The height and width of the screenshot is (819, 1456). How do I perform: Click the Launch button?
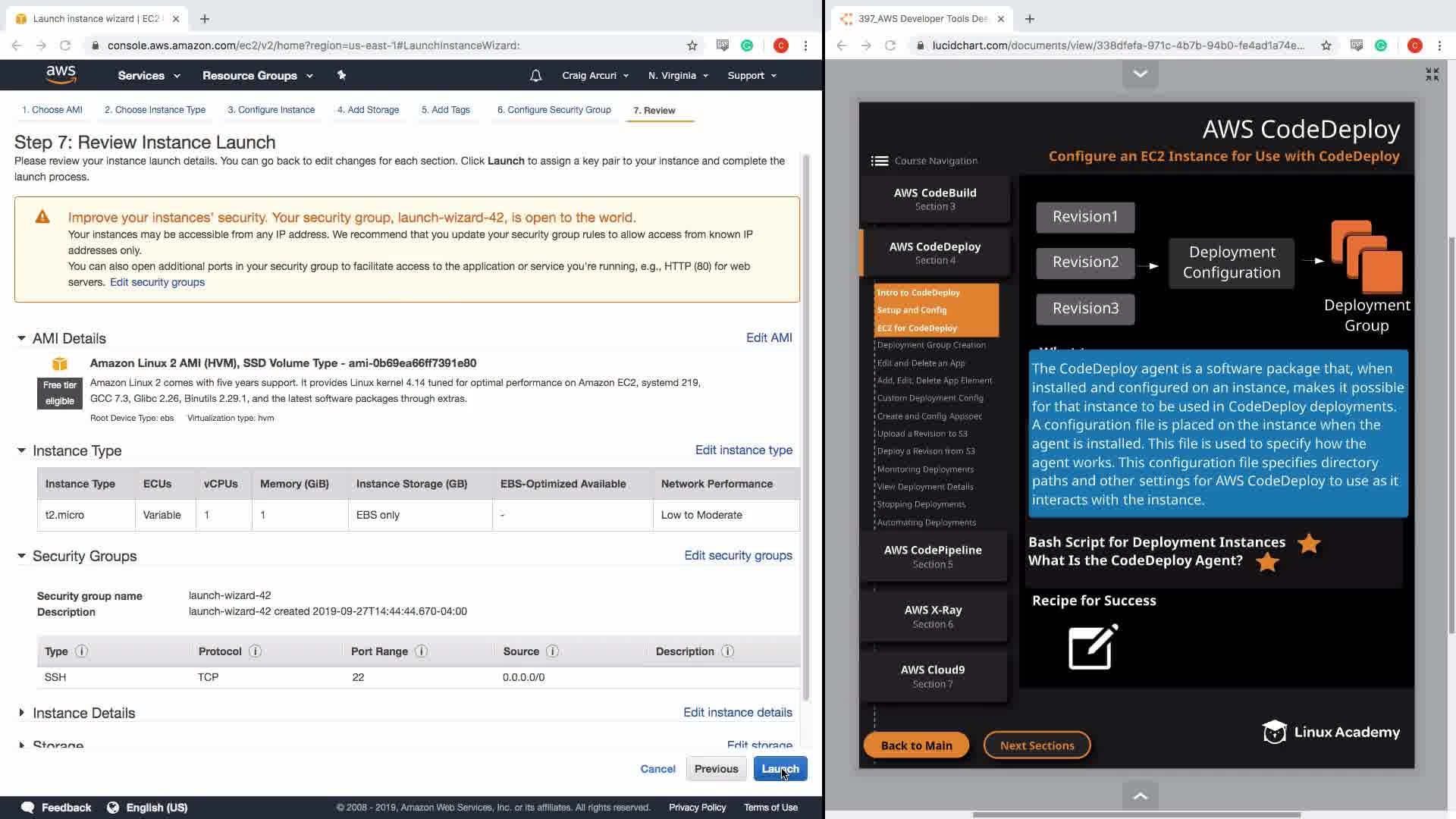pos(780,769)
